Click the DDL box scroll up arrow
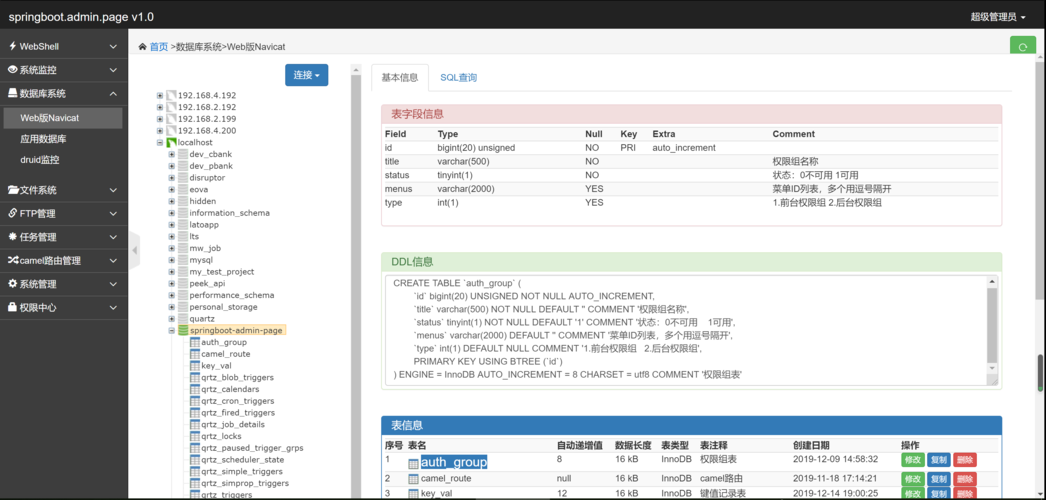Viewport: 1046px width, 500px height. 992,282
